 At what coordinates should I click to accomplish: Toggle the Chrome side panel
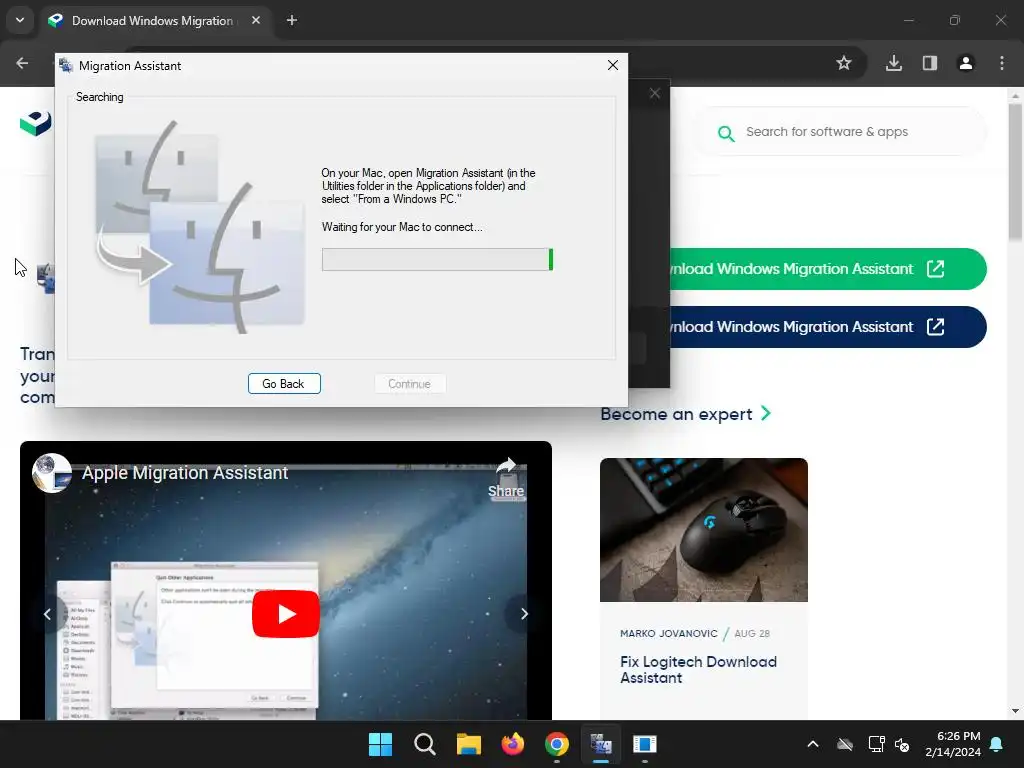pos(930,63)
